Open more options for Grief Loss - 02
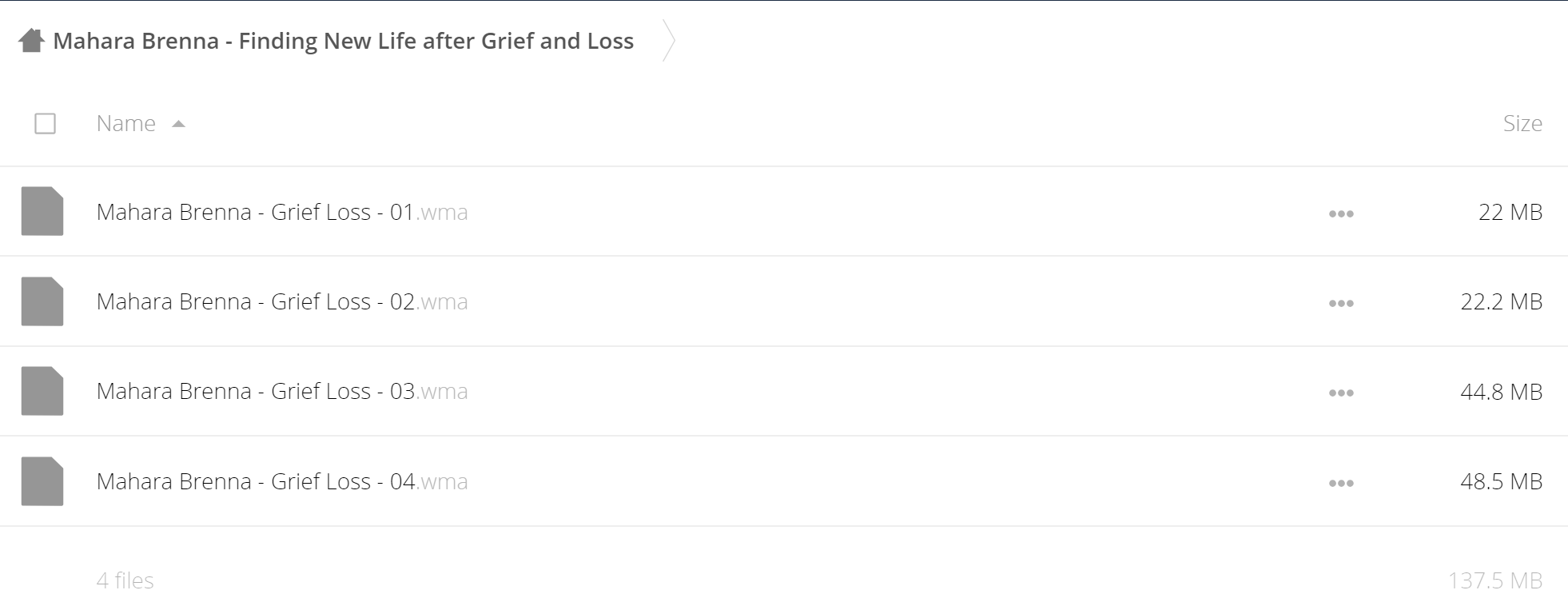Image resolution: width=1568 pixels, height=614 pixels. point(1341,303)
